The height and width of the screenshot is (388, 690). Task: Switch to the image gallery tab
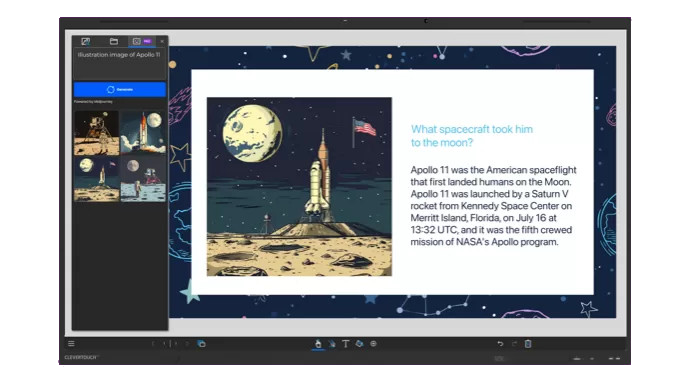(85, 41)
